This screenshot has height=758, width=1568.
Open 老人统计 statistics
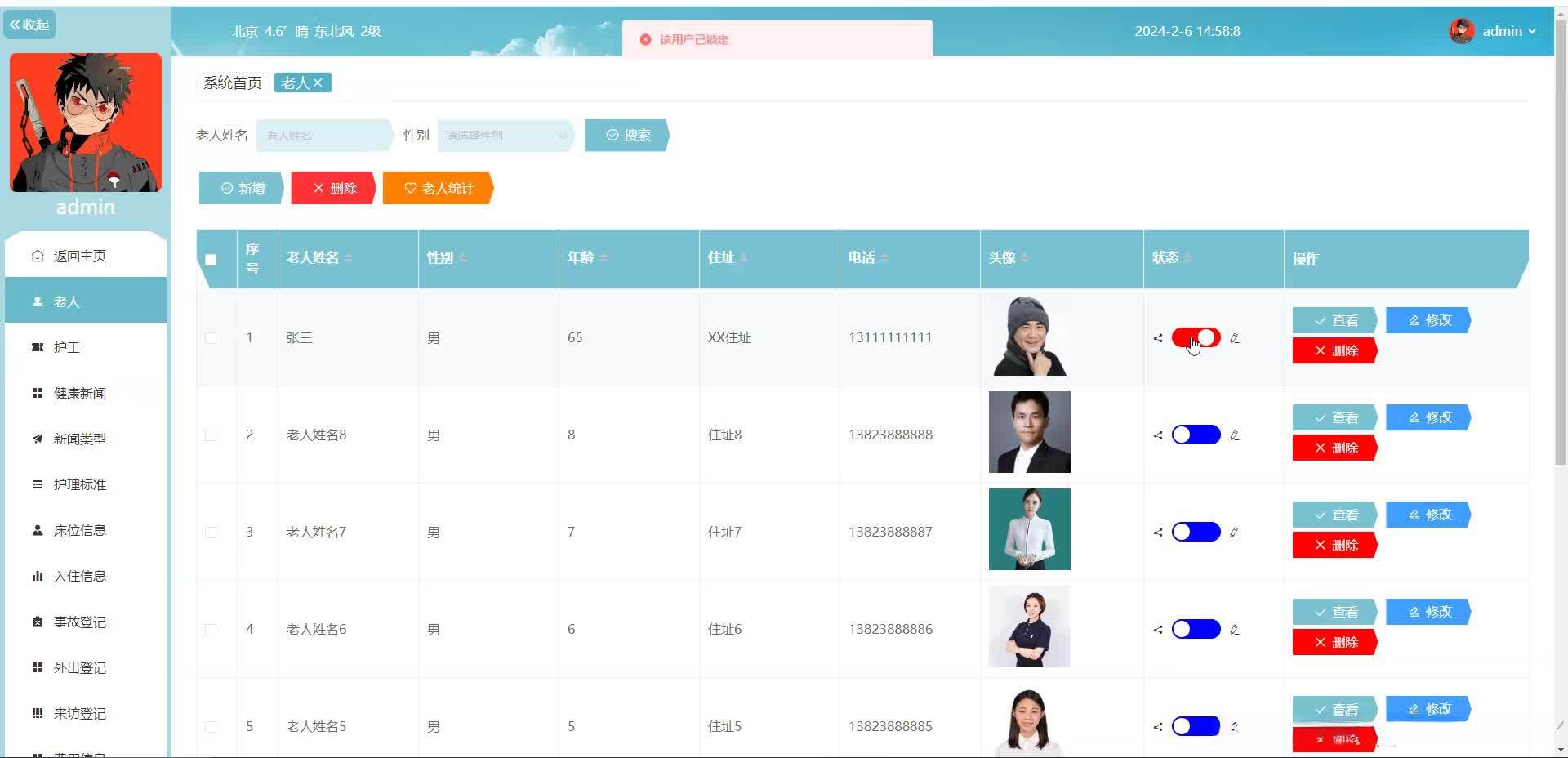439,188
